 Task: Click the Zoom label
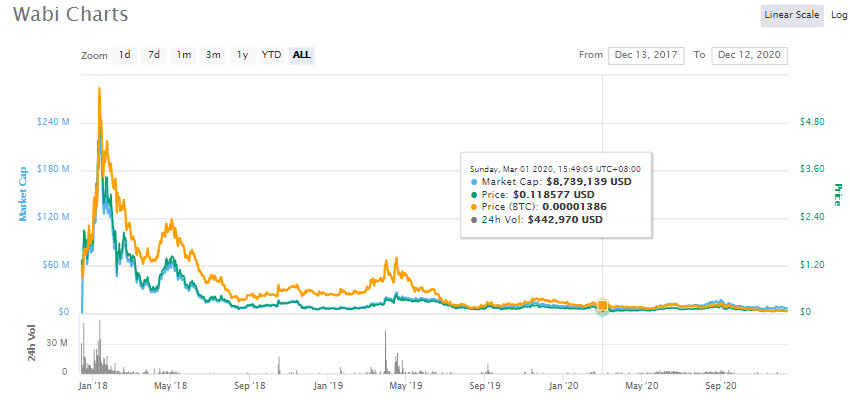(94, 56)
